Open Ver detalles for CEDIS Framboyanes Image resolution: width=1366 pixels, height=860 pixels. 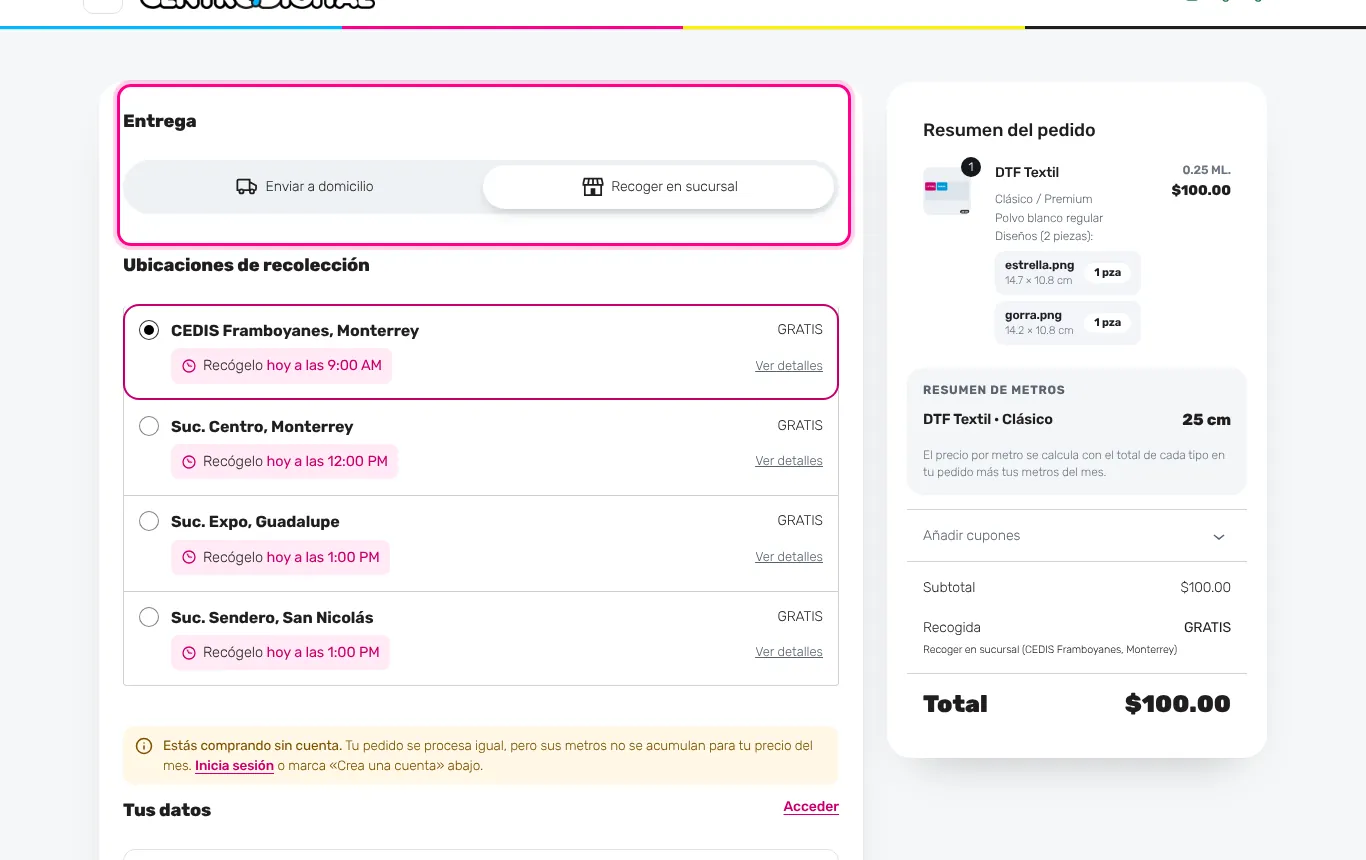(x=789, y=366)
